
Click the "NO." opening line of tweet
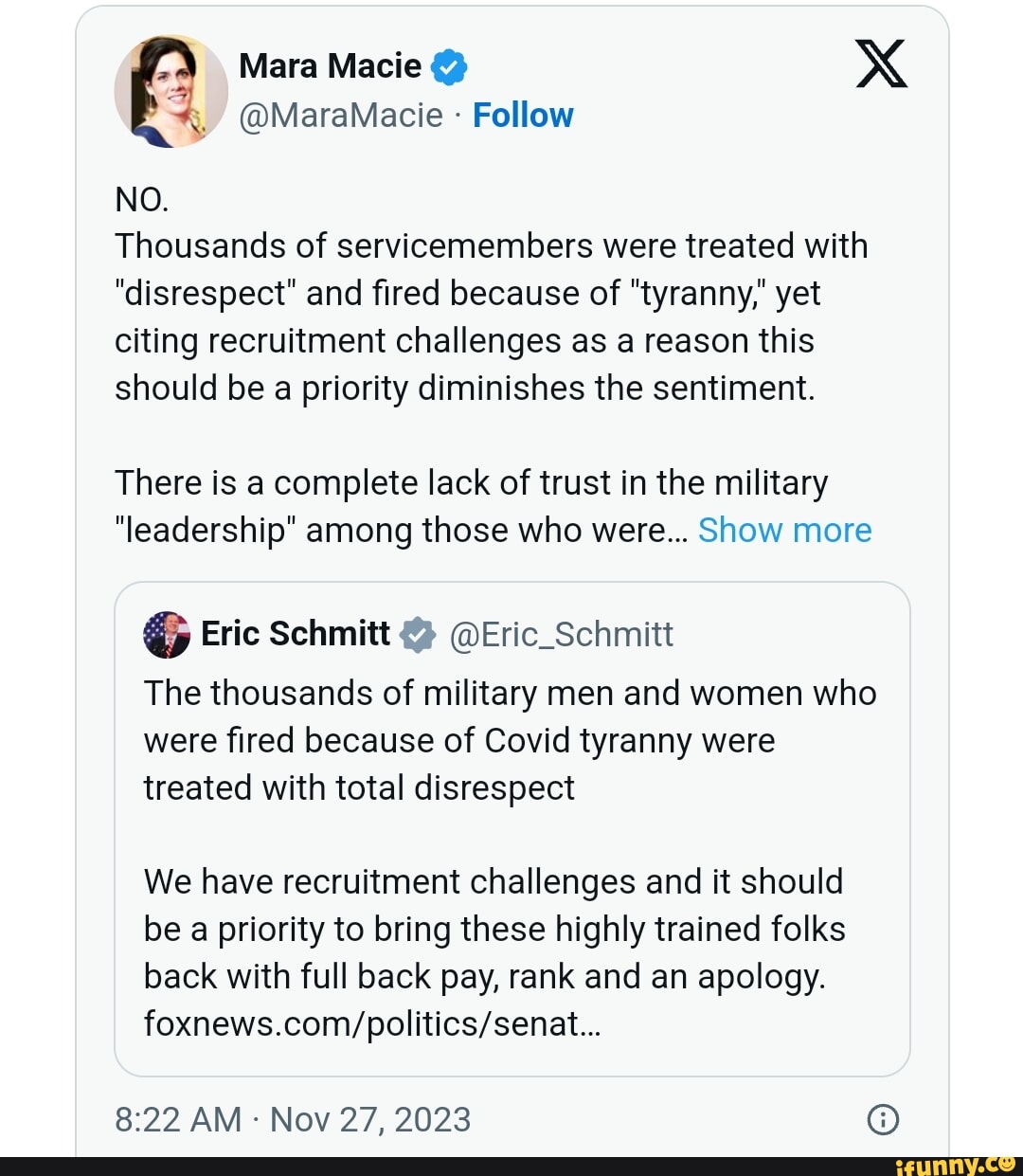click(x=142, y=200)
